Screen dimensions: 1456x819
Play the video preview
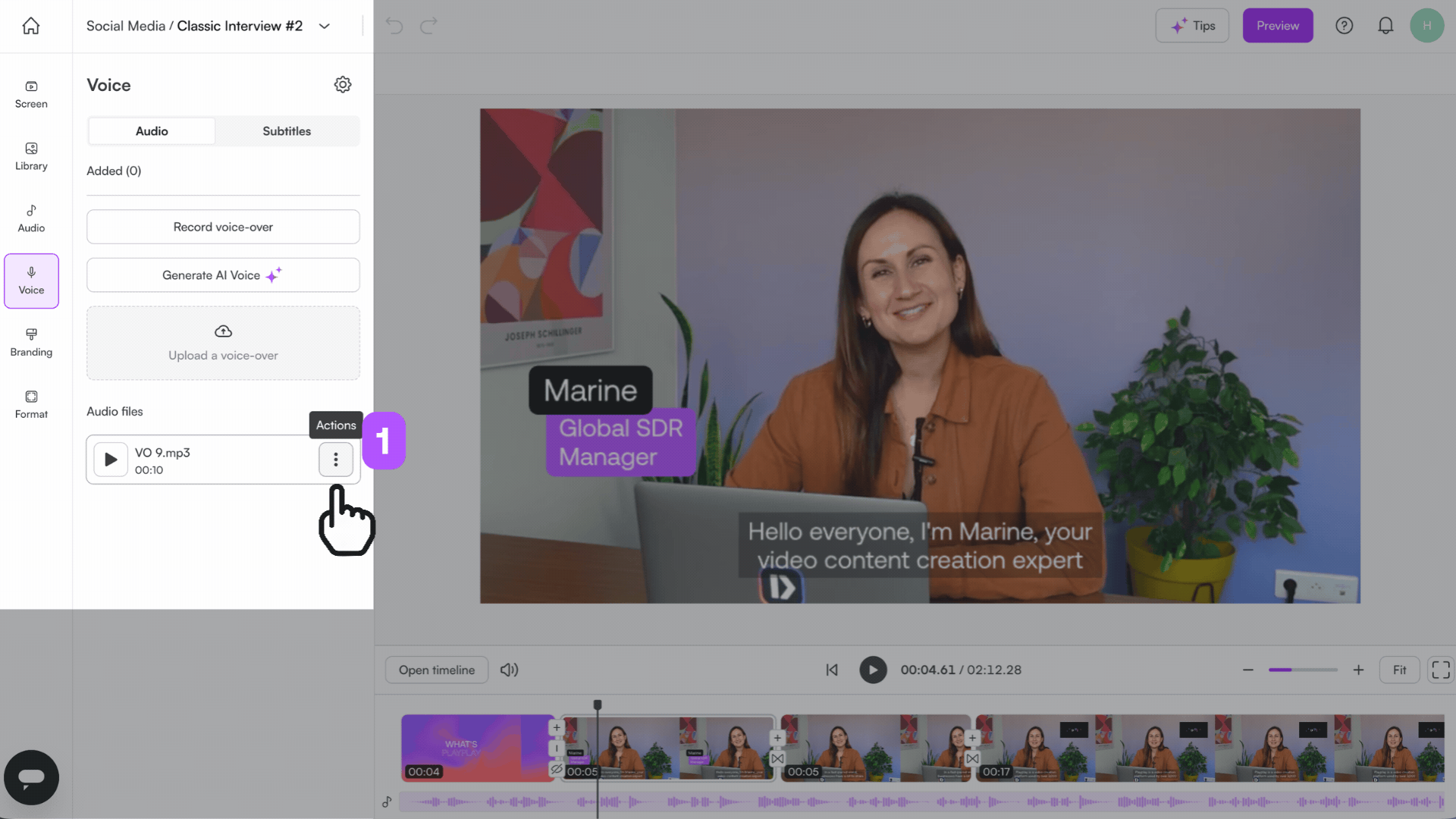pos(873,670)
